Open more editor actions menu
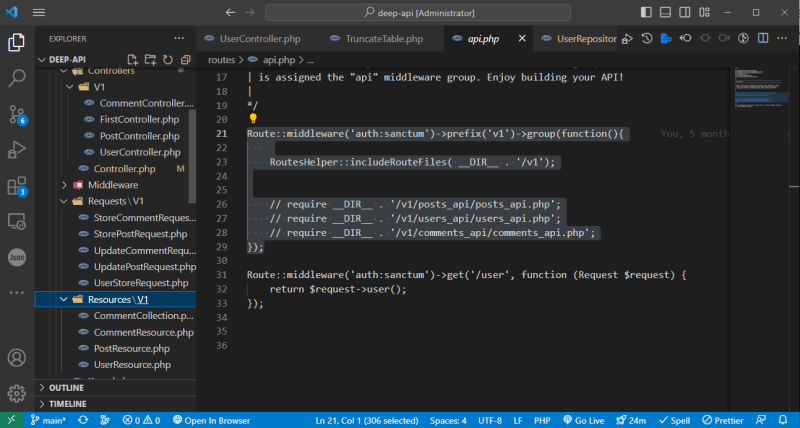Image resolution: width=800 pixels, height=428 pixels. point(782,38)
